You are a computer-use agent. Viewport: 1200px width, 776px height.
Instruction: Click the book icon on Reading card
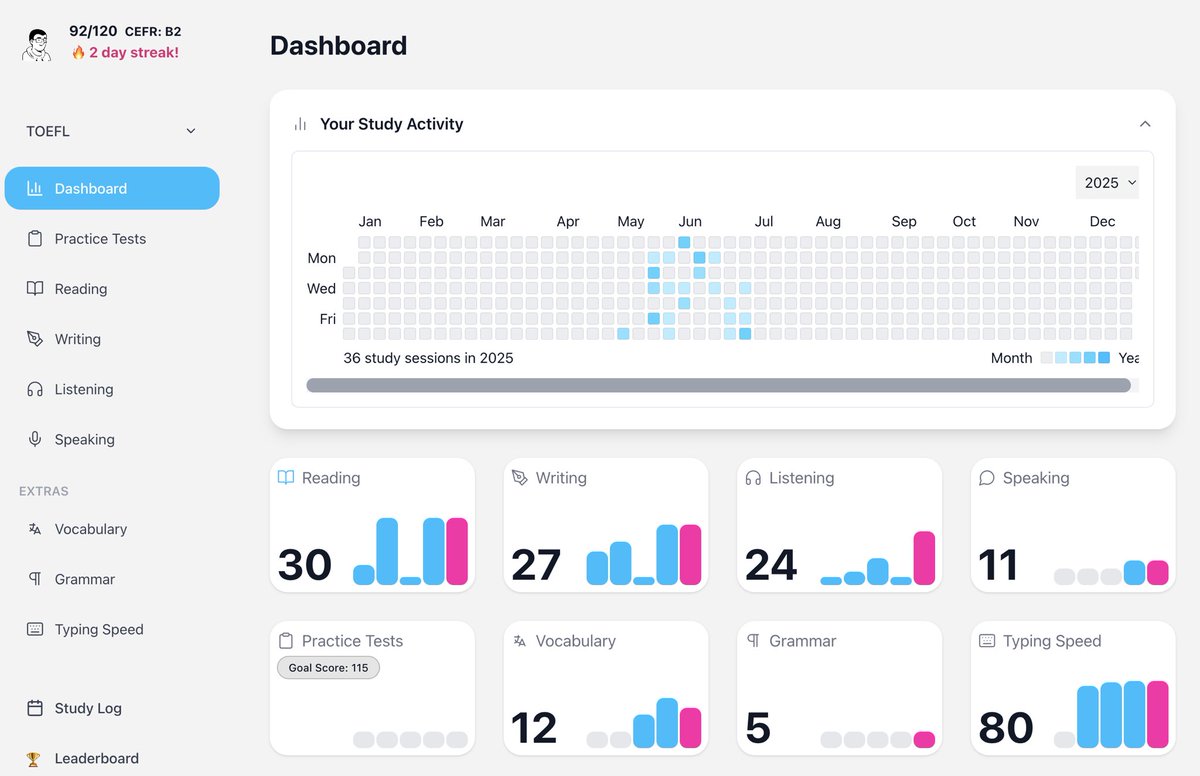click(286, 477)
